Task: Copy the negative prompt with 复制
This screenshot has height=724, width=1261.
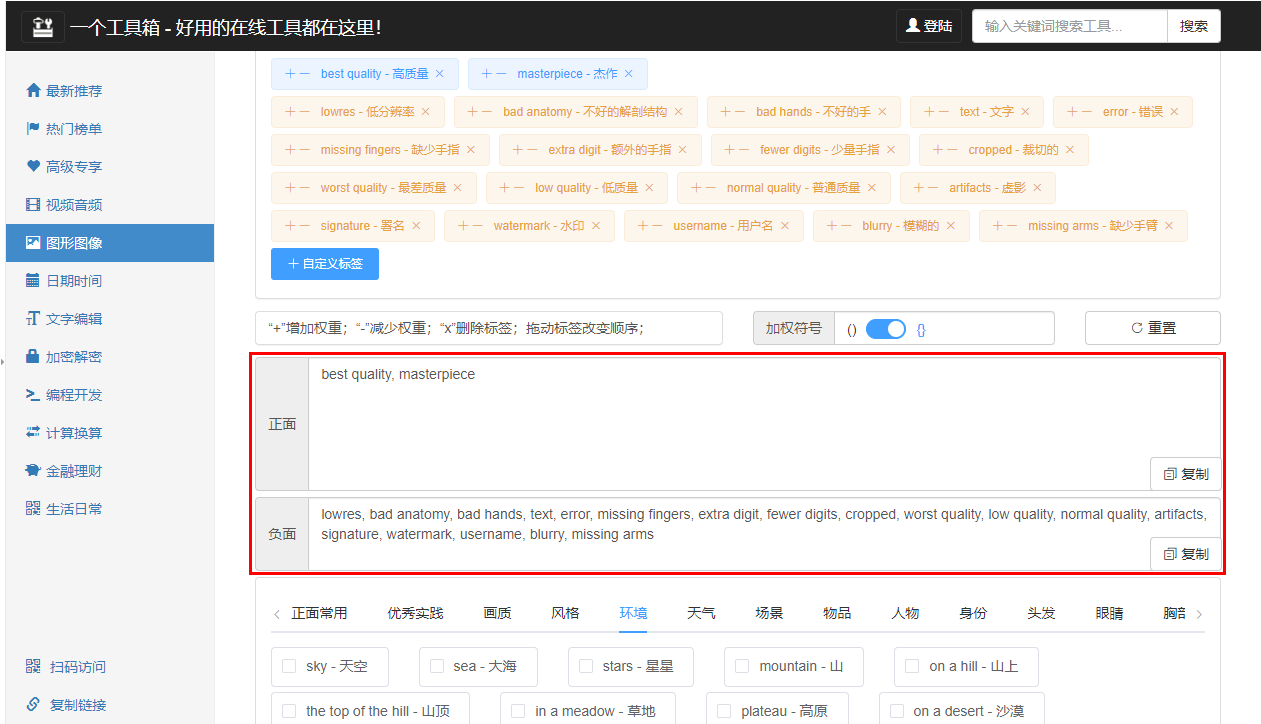Action: click(x=1186, y=554)
